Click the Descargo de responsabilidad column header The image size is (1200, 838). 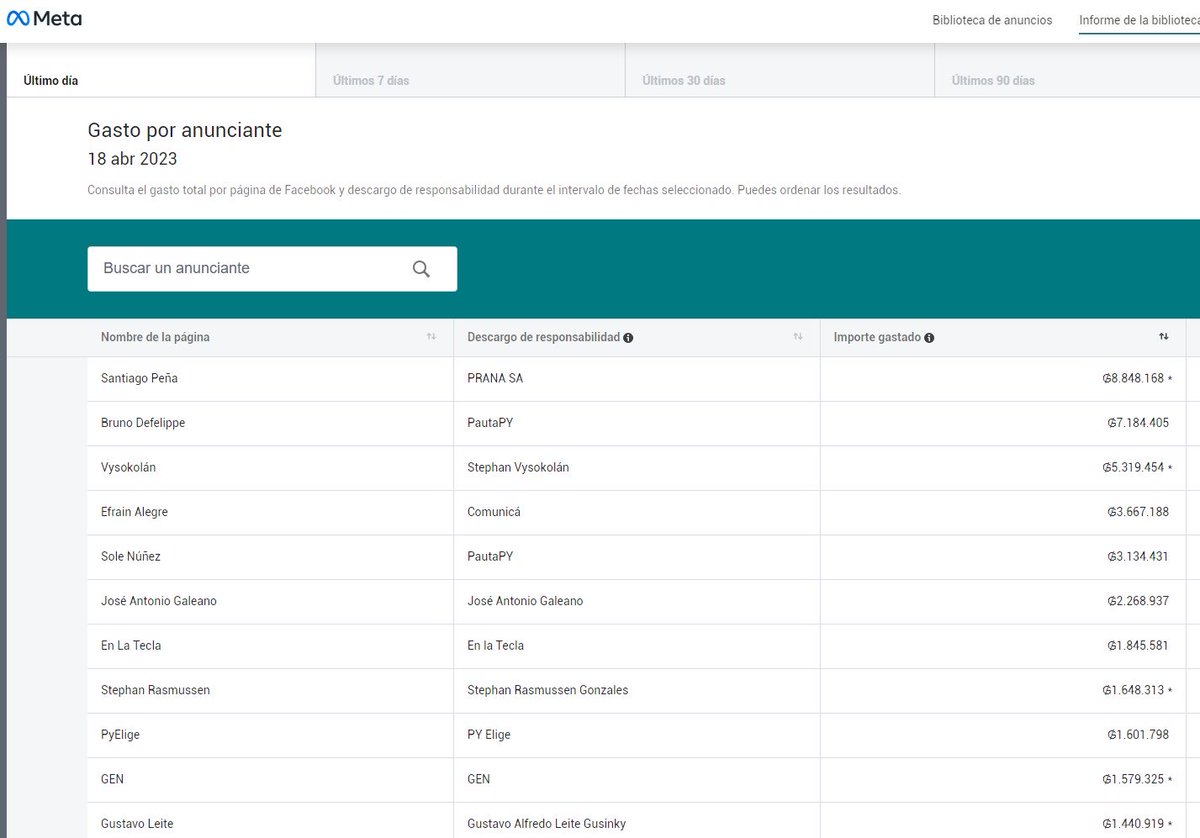636,337
